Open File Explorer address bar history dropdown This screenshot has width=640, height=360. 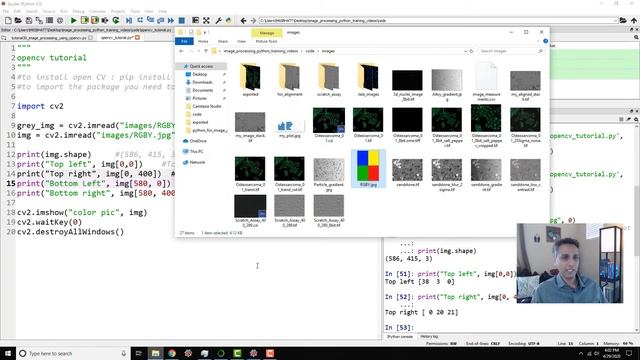pyautogui.click(x=465, y=51)
